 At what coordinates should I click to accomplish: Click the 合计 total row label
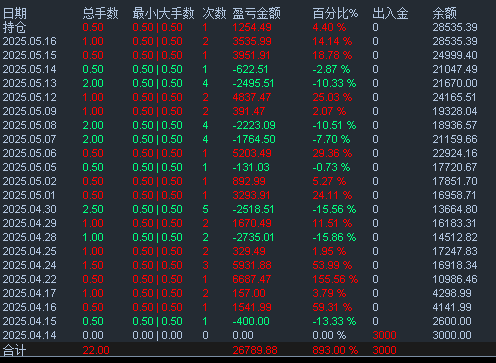pos(14,350)
